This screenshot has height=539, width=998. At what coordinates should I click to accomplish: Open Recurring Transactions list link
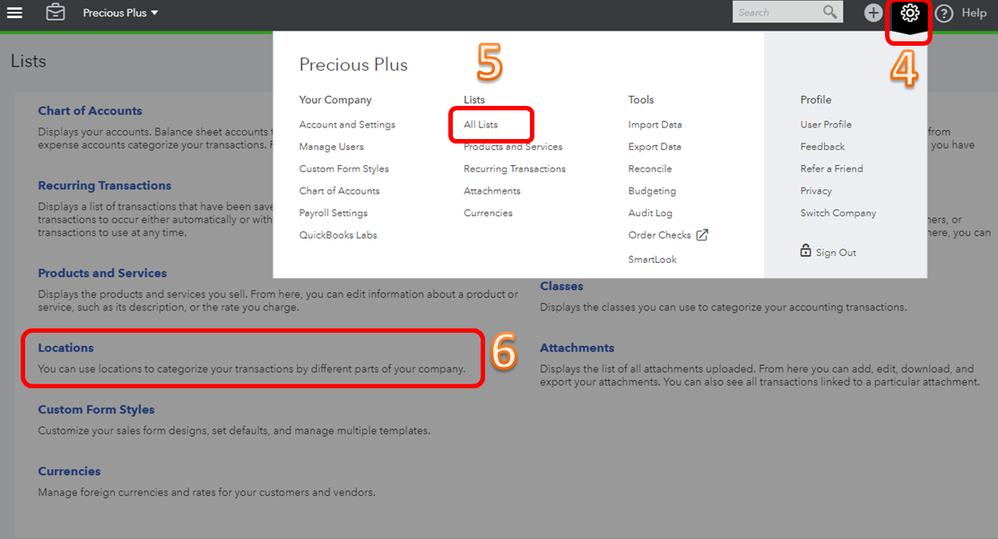tap(104, 185)
